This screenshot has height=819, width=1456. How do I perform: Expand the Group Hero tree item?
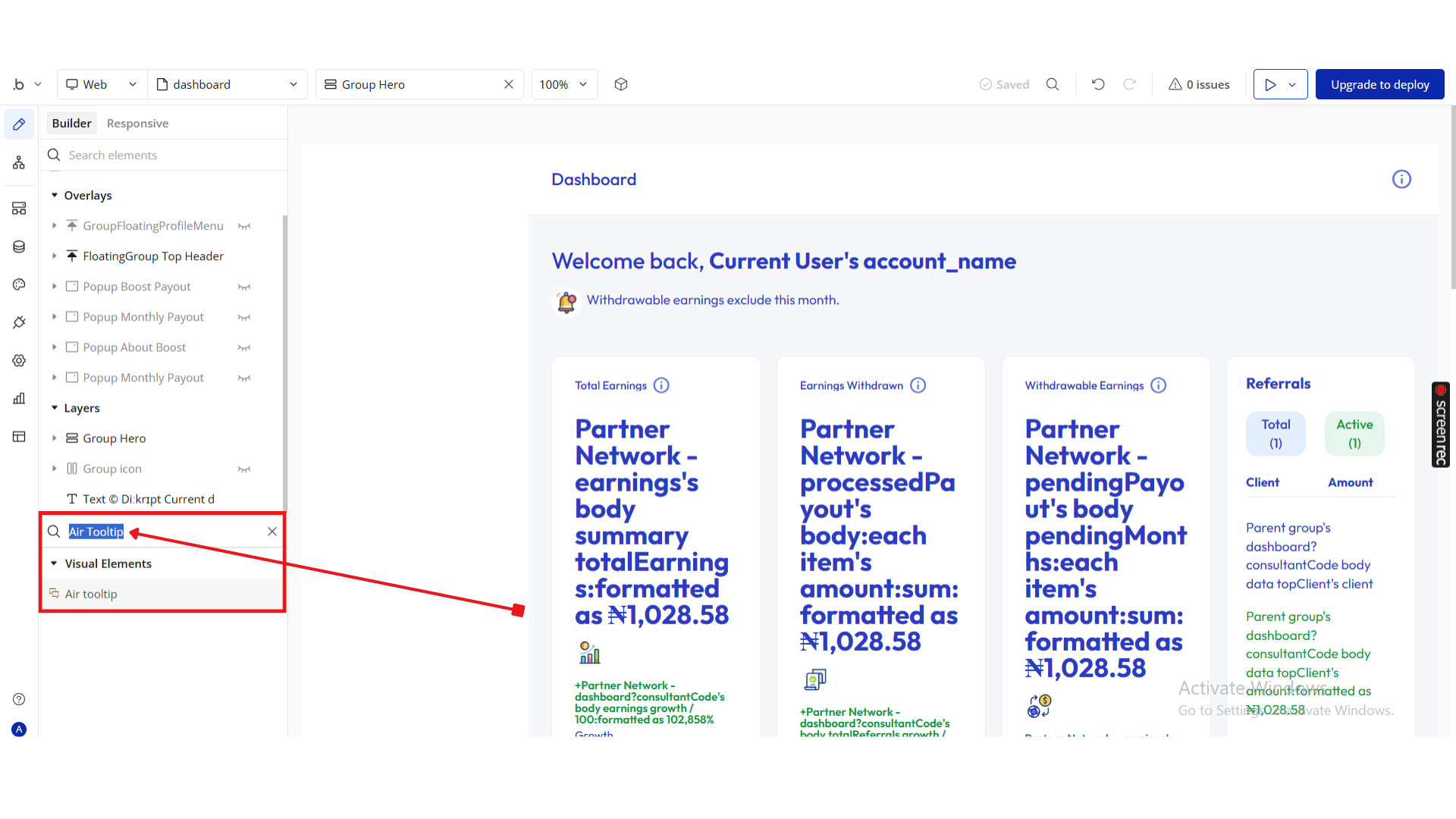55,438
